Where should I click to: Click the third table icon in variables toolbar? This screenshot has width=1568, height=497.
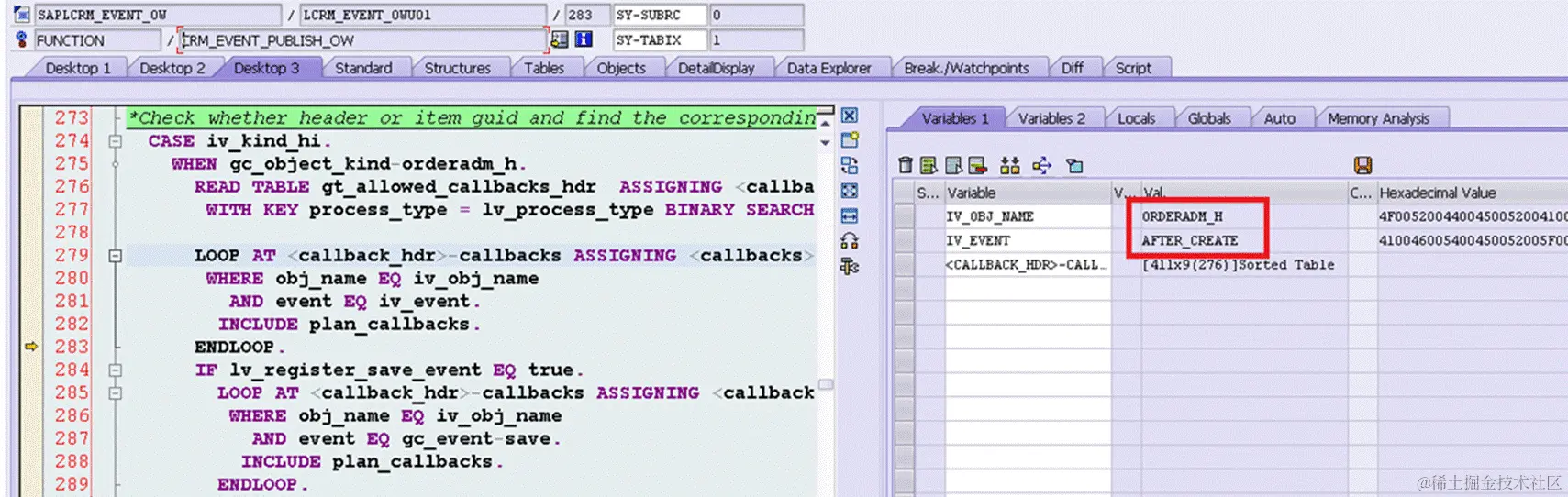pos(954,165)
